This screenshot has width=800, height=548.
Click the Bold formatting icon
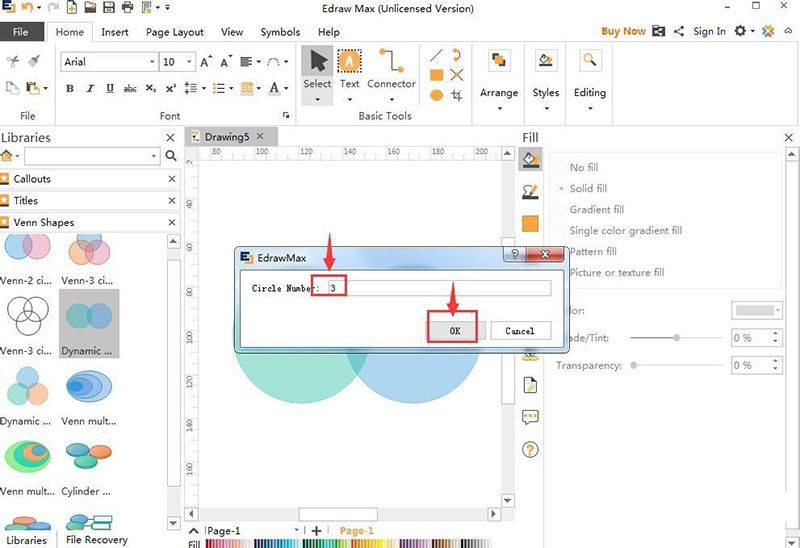coord(70,89)
